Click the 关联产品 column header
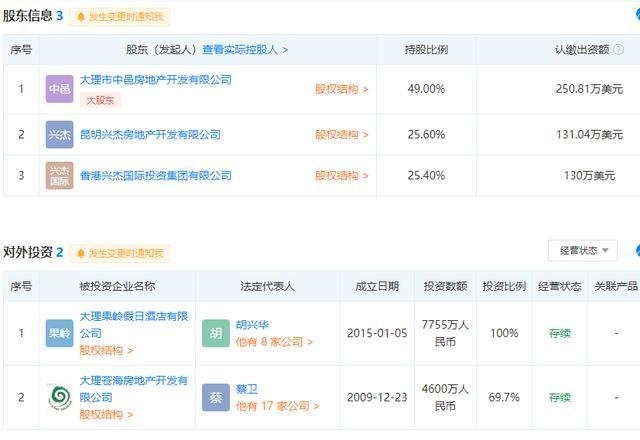Viewport: 640px width, 440px height. coord(616,286)
